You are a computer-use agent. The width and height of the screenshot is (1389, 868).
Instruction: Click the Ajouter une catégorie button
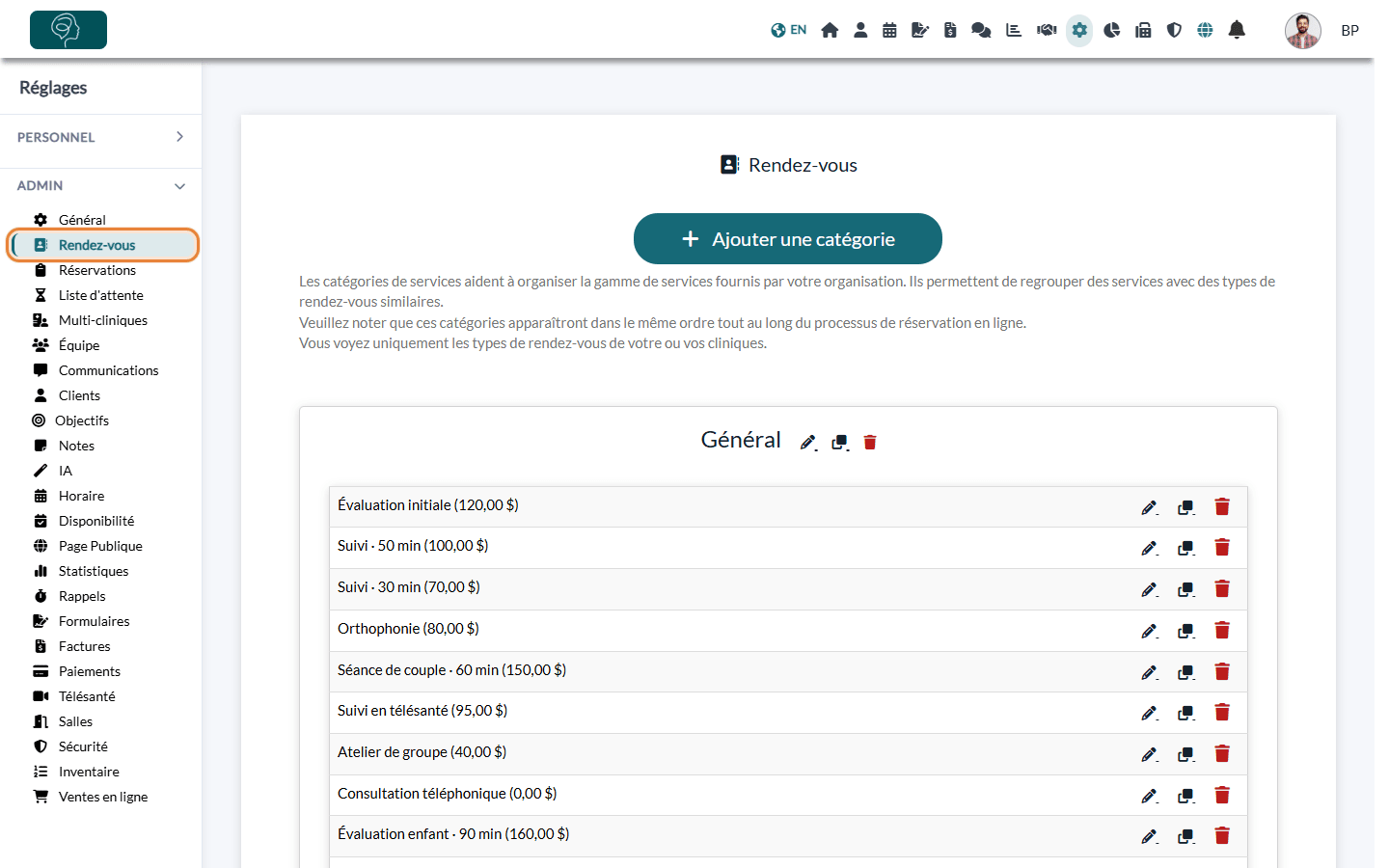(x=788, y=238)
